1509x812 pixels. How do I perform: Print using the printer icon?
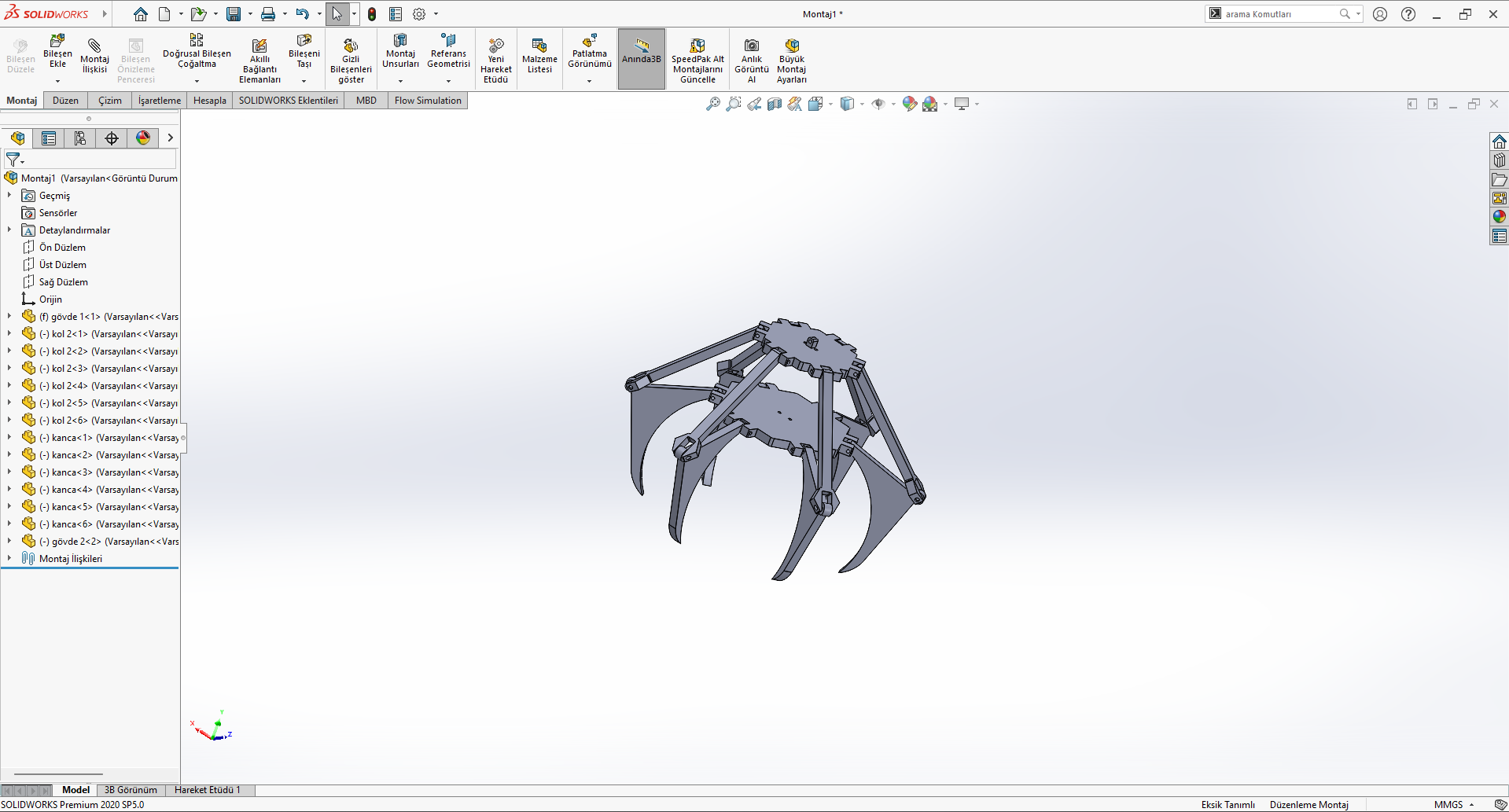(268, 14)
